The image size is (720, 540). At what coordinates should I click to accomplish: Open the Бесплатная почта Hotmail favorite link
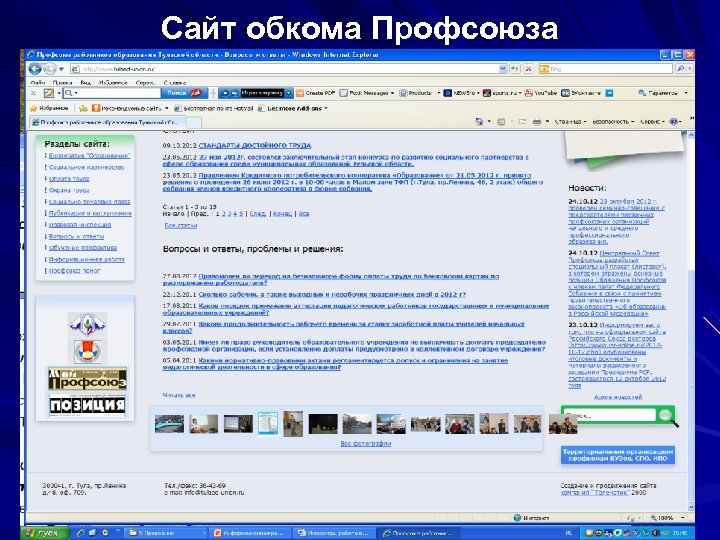214,108
